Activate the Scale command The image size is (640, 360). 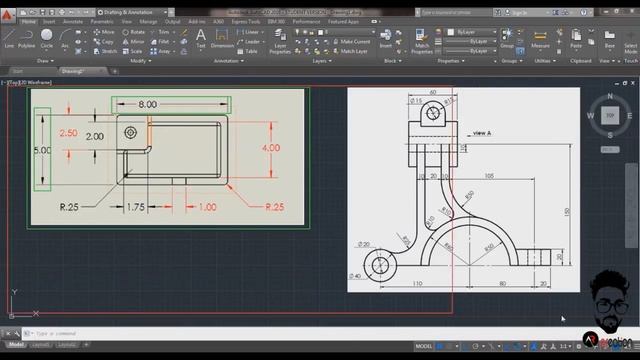tap(132, 51)
